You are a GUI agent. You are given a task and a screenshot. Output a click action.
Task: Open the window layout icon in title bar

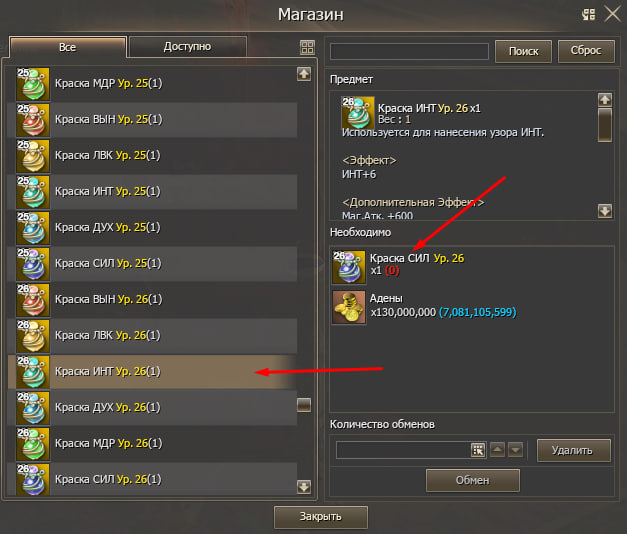[589, 15]
